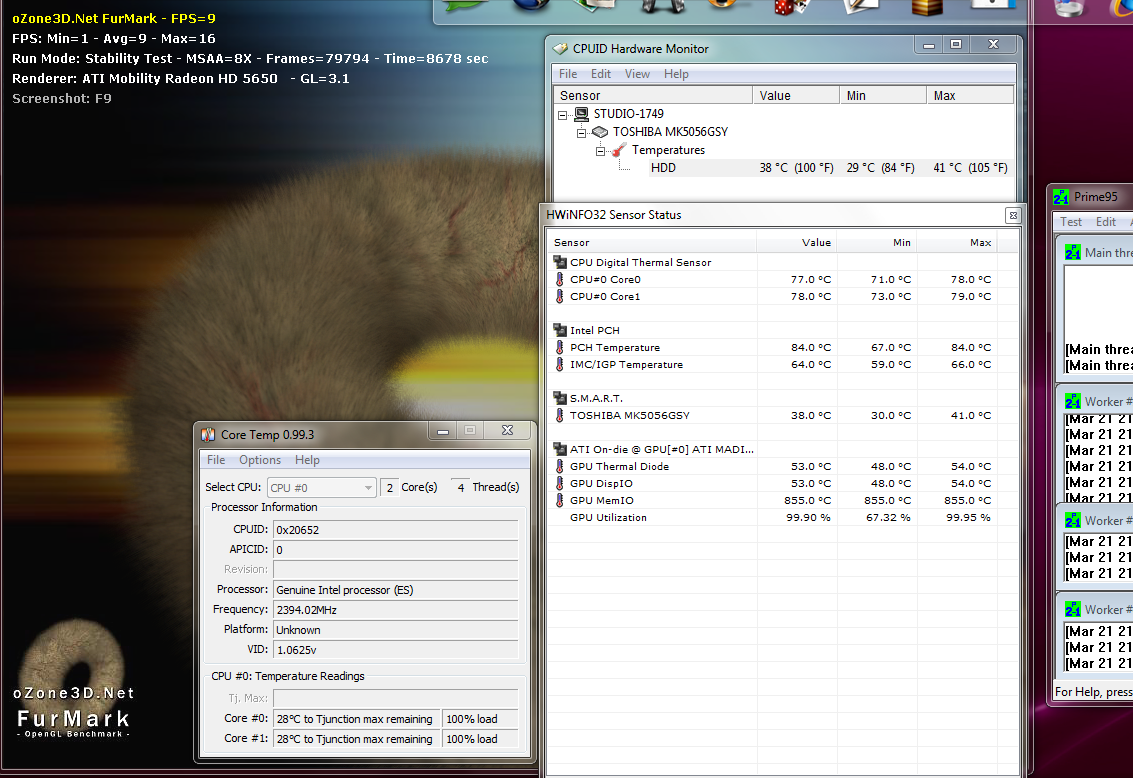Click the Platform field showing Unknown
Screen dimensions: 1133x778
(396, 630)
